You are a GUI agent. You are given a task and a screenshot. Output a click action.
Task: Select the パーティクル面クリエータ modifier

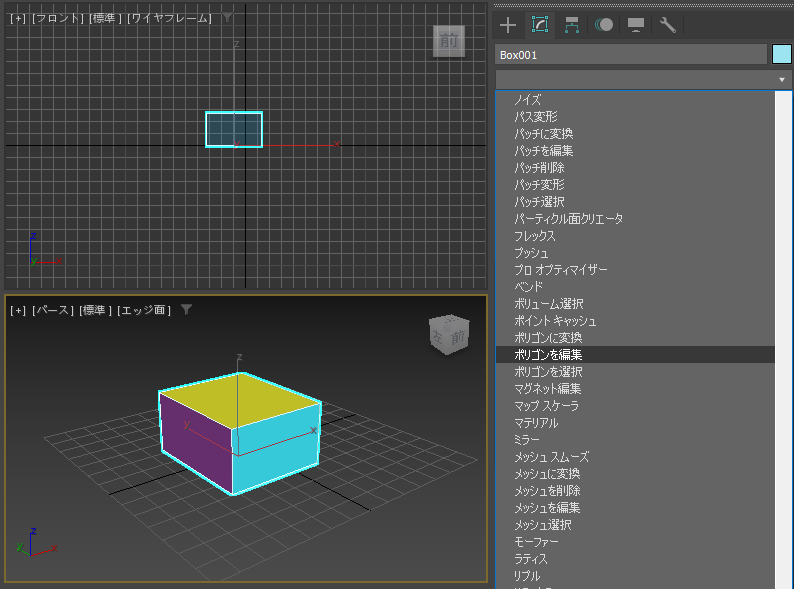pos(635,219)
